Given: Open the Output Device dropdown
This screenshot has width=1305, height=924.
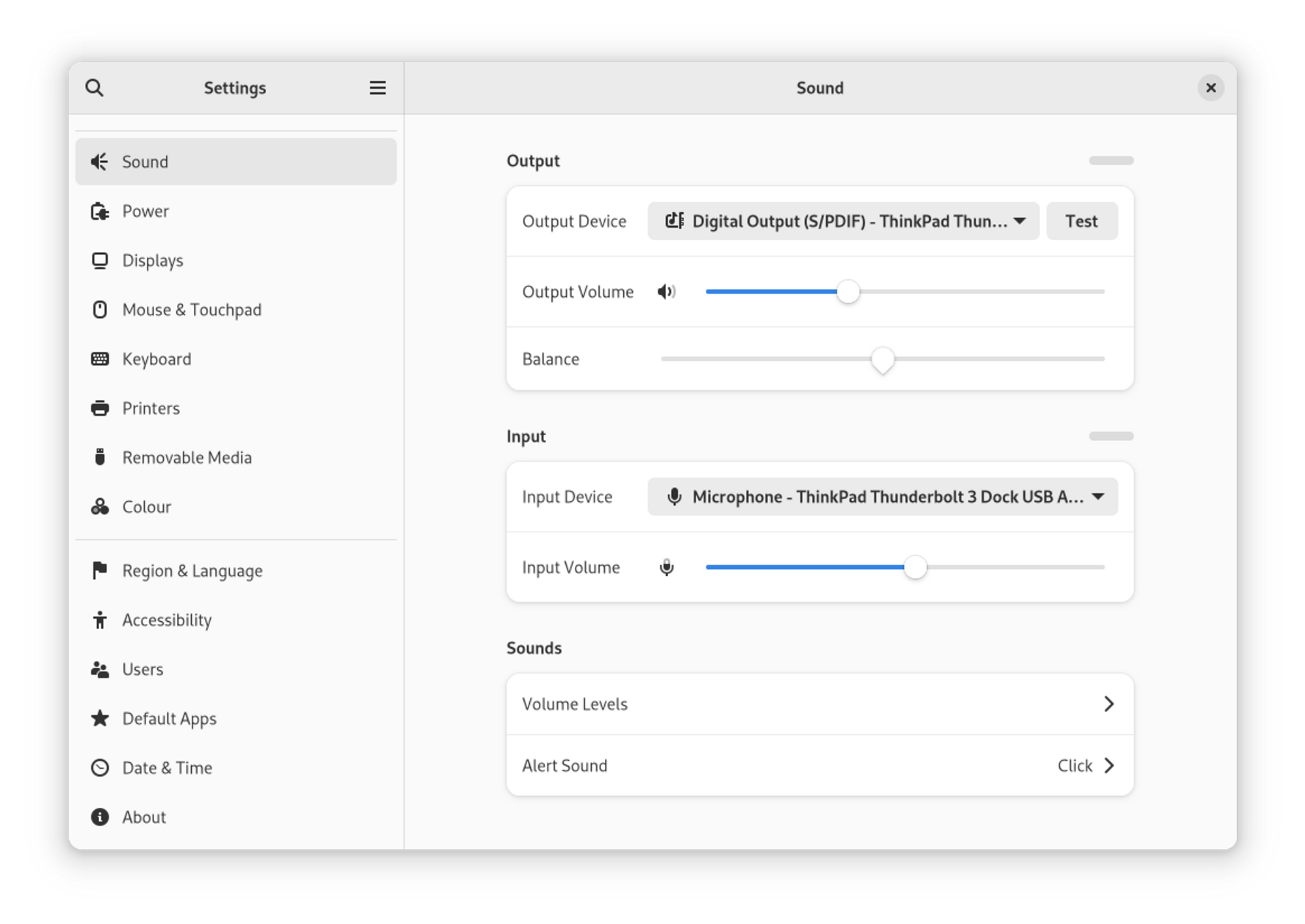Looking at the screenshot, I should 843,221.
